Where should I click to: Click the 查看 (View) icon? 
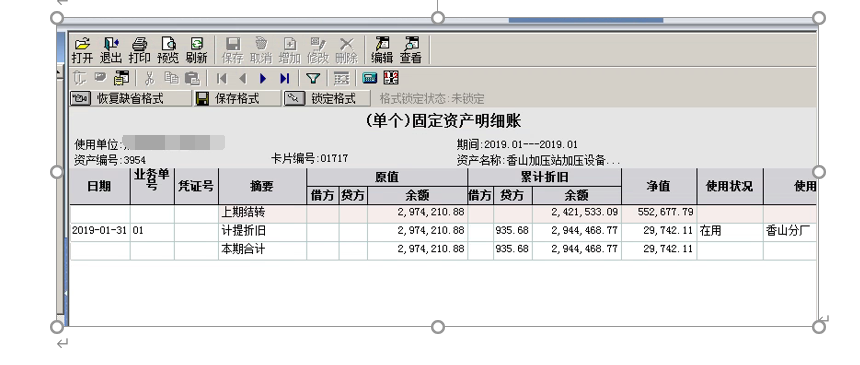(410, 50)
